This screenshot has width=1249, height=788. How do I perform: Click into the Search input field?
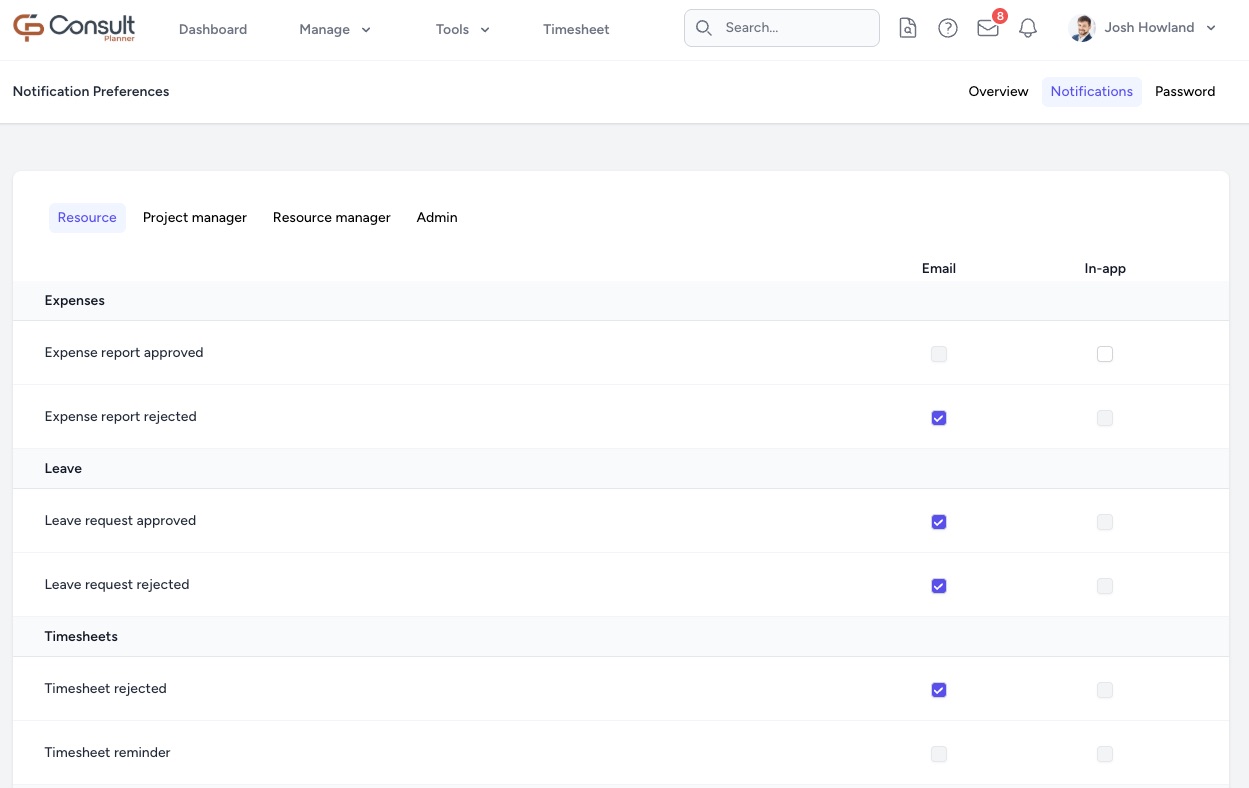tap(782, 28)
